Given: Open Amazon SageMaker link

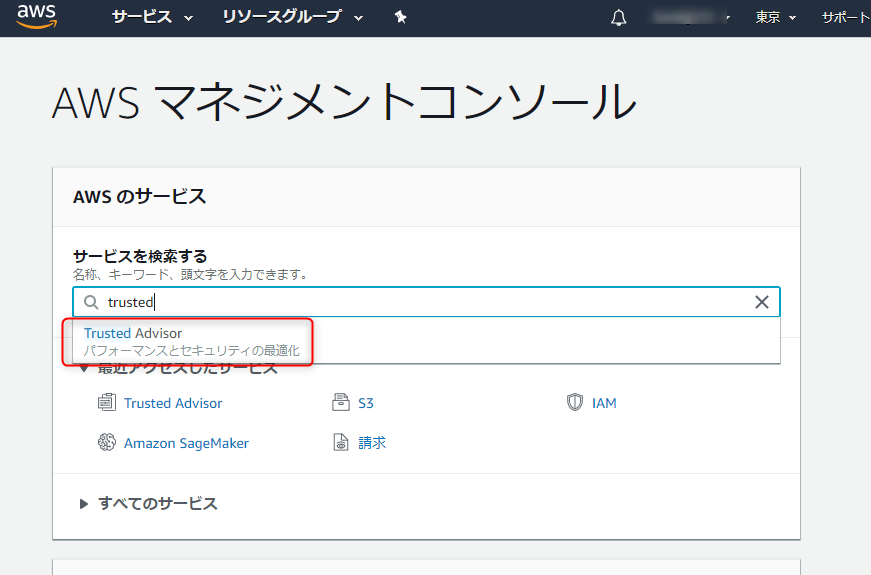Looking at the screenshot, I should (x=186, y=443).
